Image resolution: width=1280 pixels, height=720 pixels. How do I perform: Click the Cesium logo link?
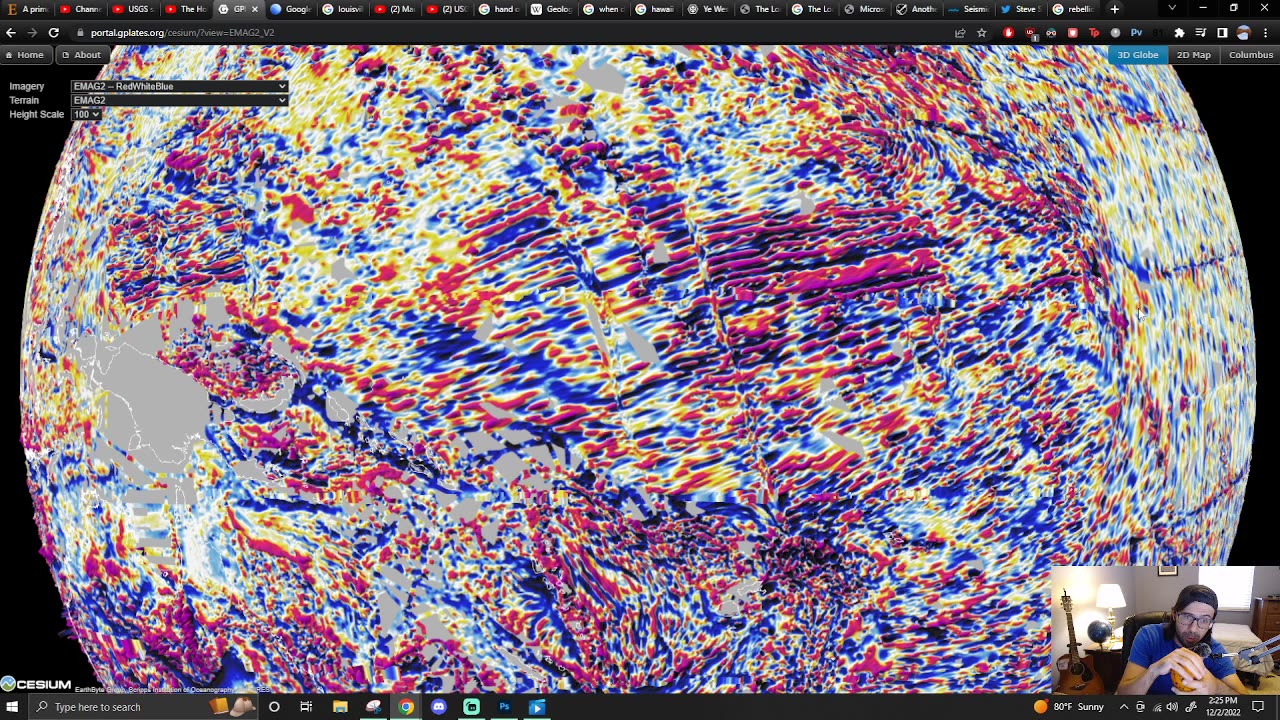click(36, 684)
